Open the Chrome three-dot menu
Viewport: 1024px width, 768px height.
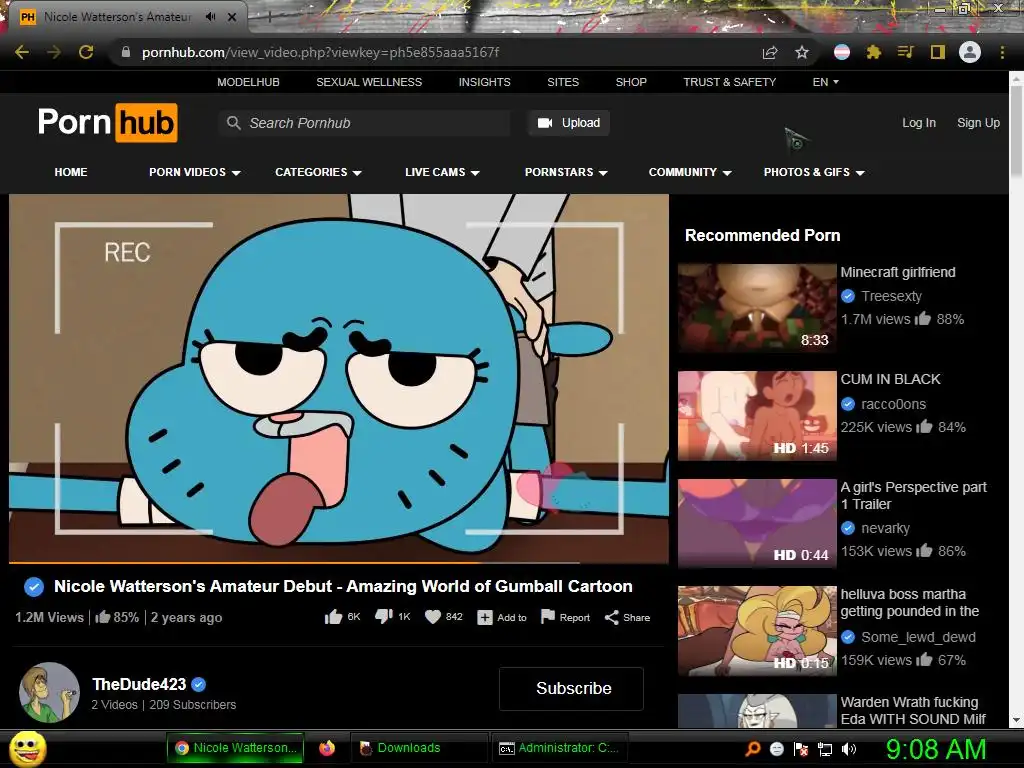[x=1002, y=52]
